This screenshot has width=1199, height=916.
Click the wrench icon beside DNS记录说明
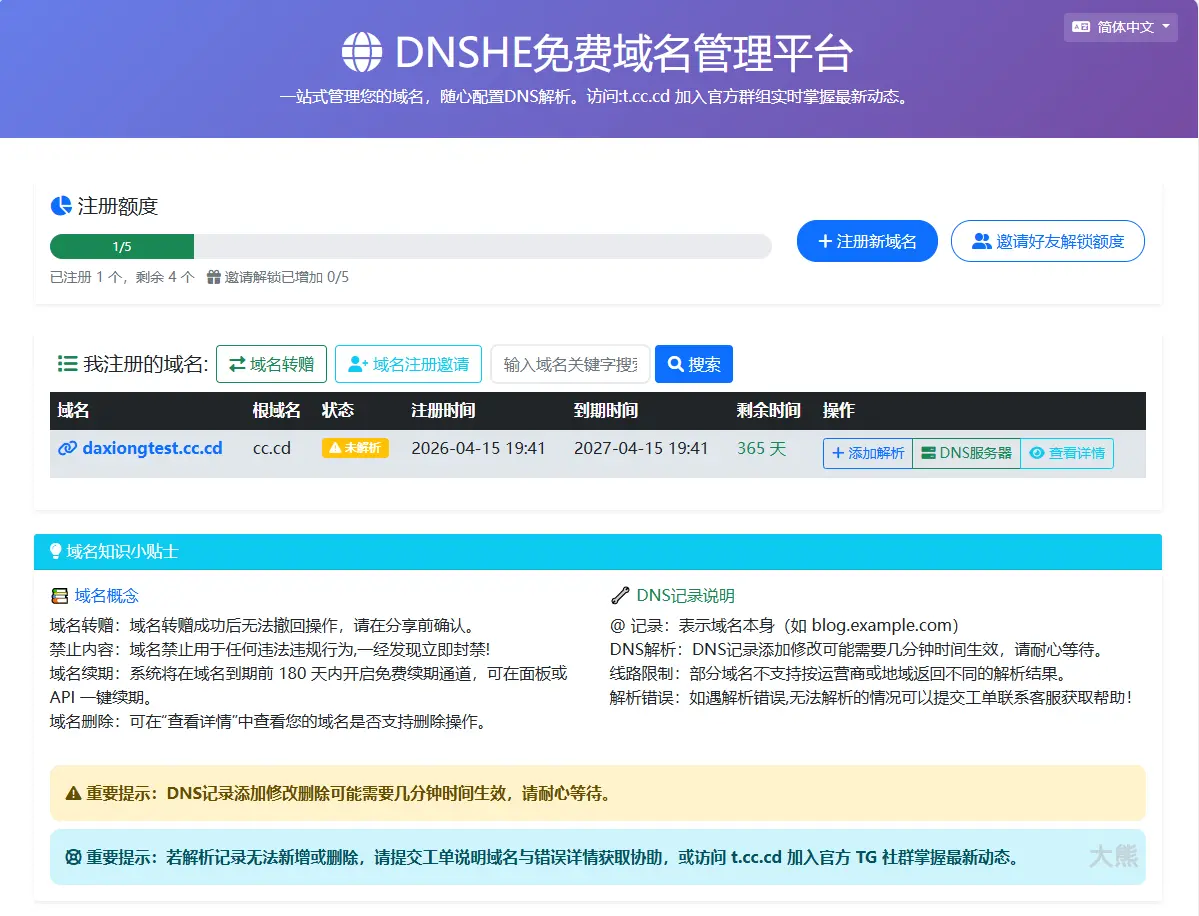click(x=620, y=596)
